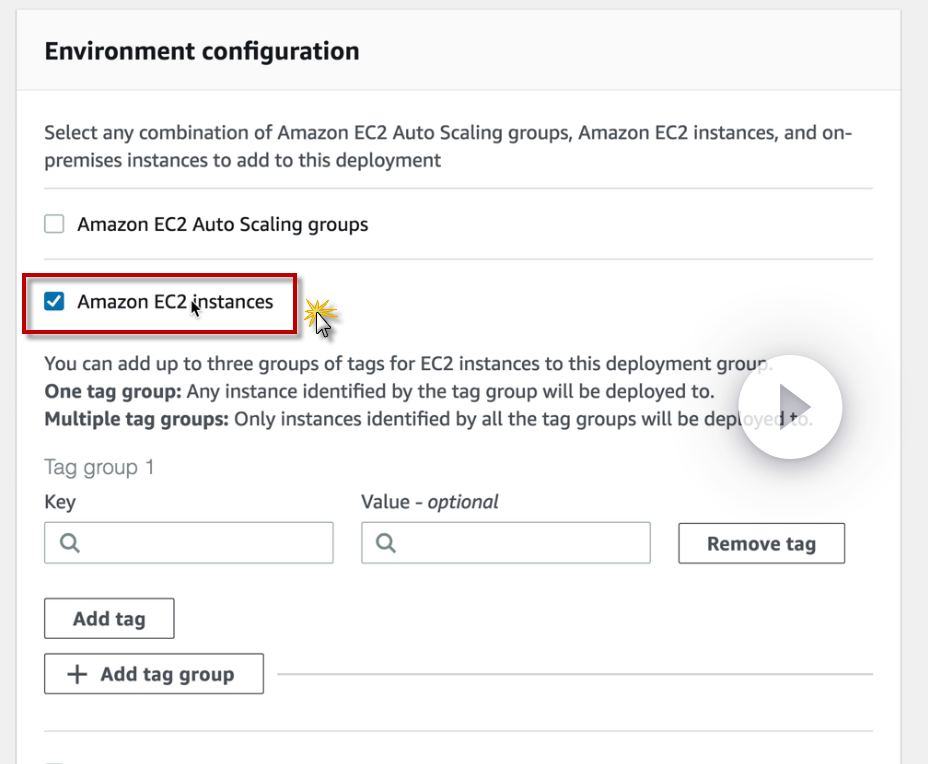Image resolution: width=928 pixels, height=764 pixels.
Task: Click the Amazon EC2 instances label text
Action: pyautogui.click(x=175, y=301)
